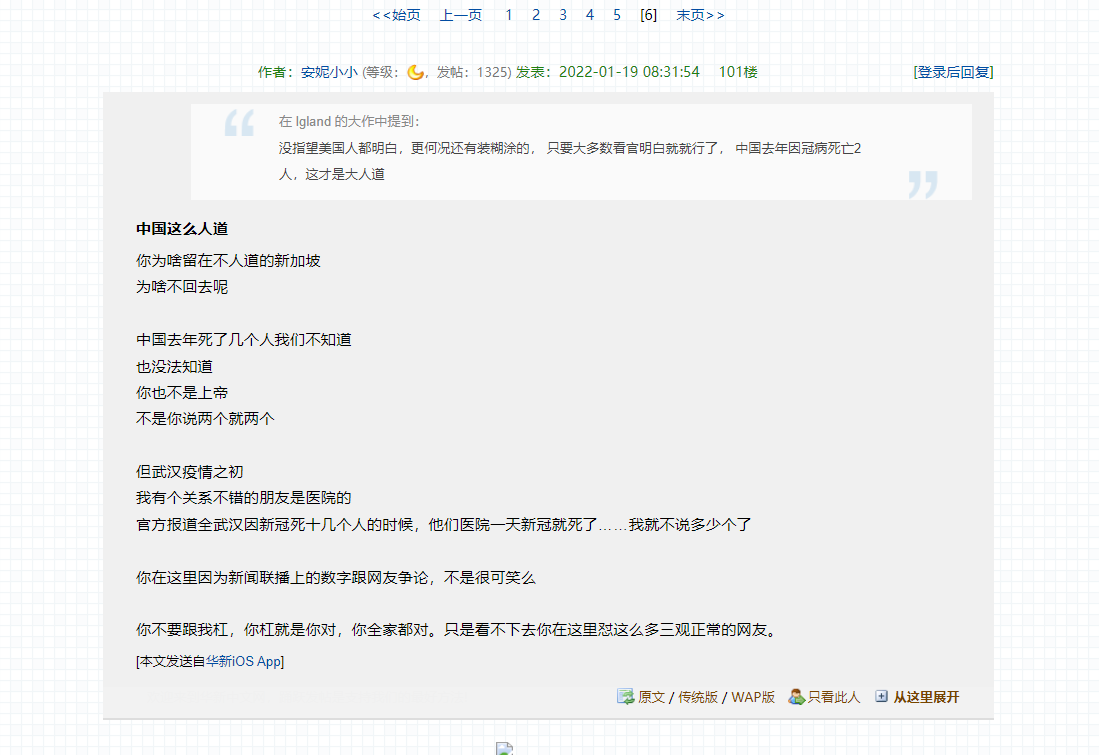Click the broken image icon at page bottom
Image resolution: width=1099 pixels, height=755 pixels.
(504, 748)
